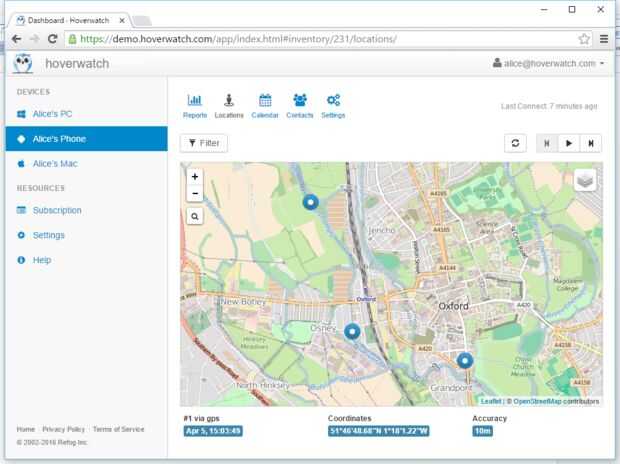Zoom in on the map
Image resolution: width=620 pixels, height=464 pixels.
195,177
